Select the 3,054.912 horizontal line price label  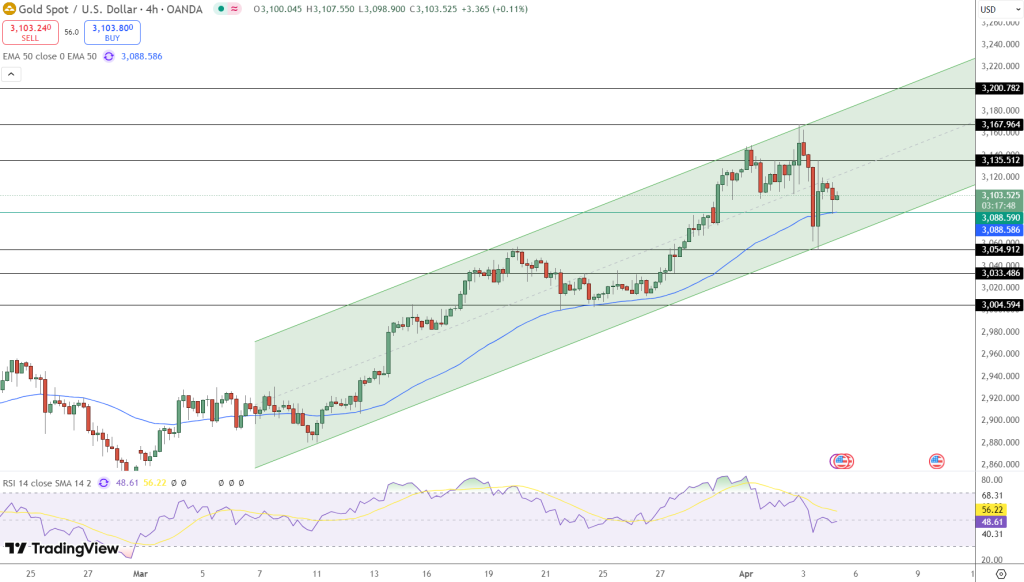(x=999, y=250)
